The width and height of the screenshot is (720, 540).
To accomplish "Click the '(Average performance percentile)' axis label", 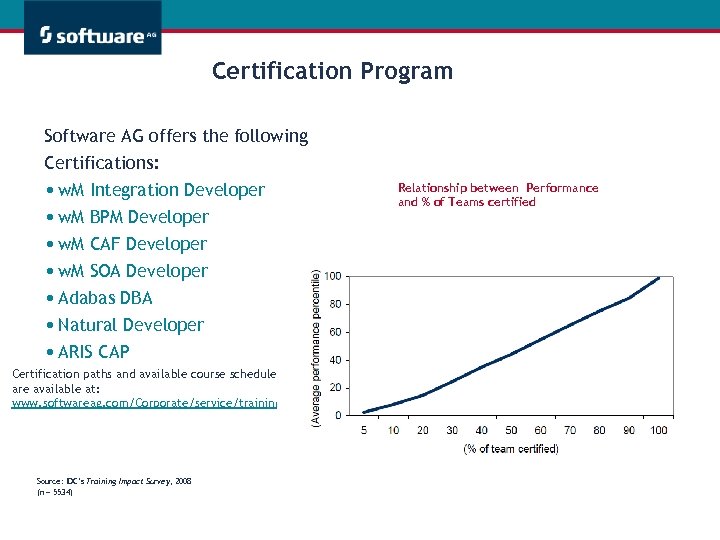I will tap(315, 349).
